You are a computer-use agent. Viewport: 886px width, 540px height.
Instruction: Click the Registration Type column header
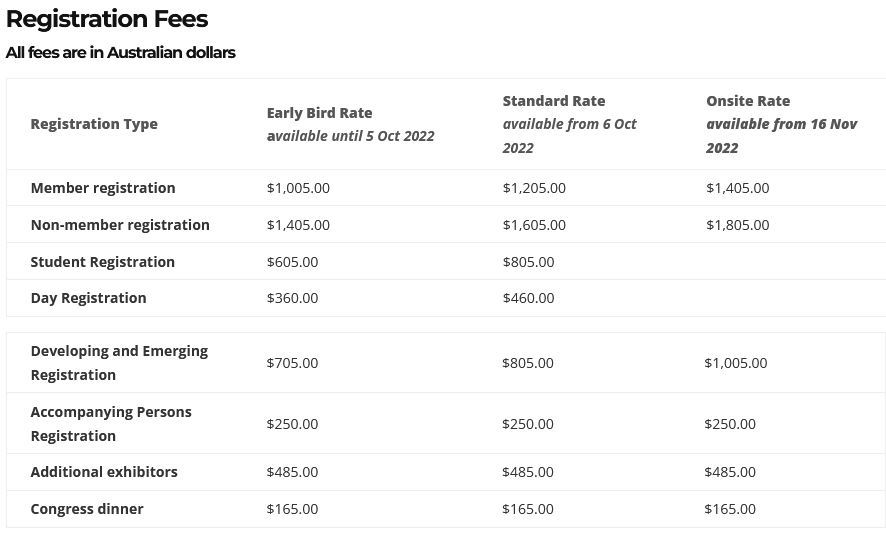coord(94,124)
